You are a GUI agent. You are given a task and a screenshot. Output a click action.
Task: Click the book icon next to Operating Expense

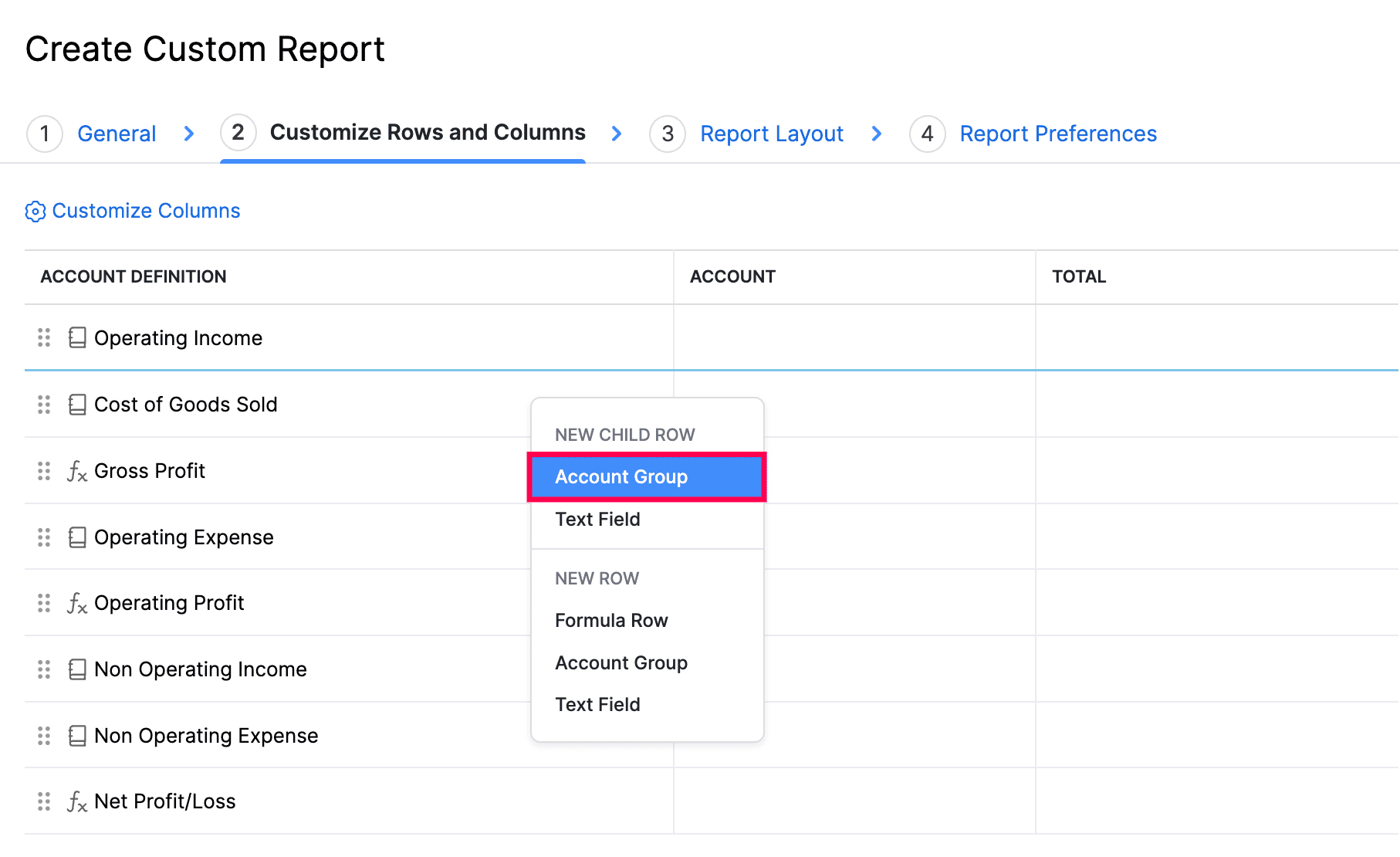coord(76,537)
